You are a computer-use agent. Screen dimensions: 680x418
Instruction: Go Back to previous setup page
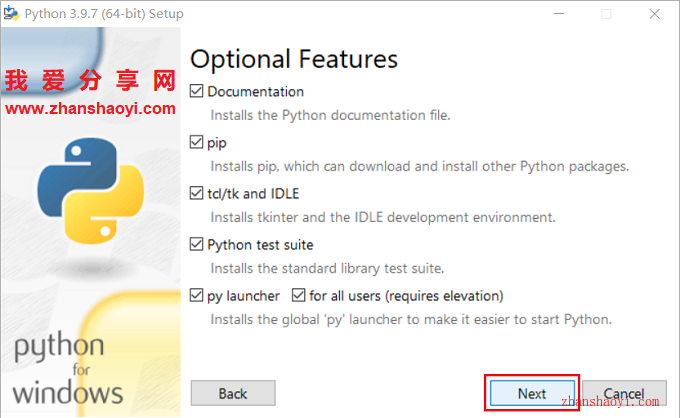click(233, 393)
